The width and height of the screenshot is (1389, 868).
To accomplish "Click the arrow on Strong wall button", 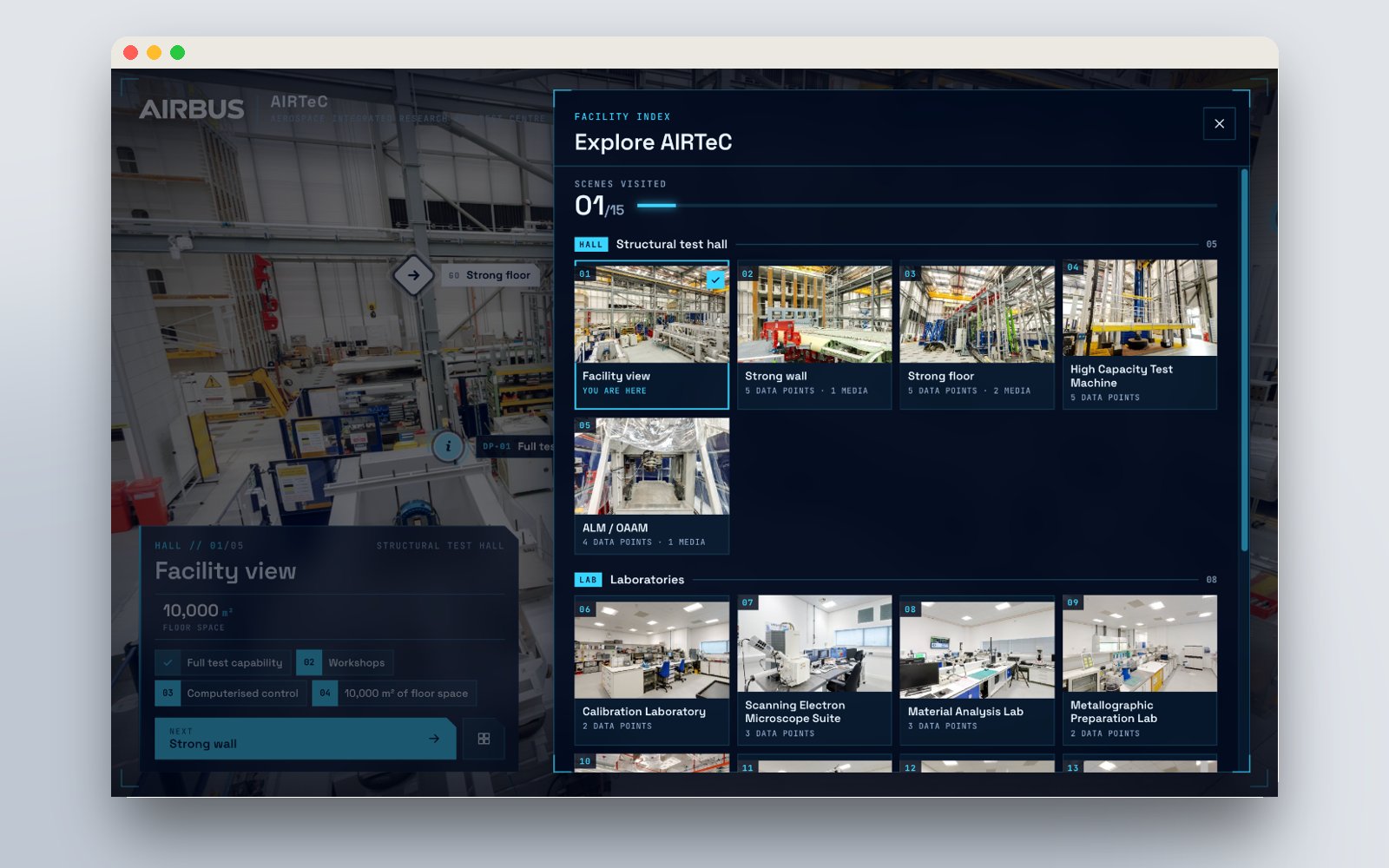I will 434,739.
